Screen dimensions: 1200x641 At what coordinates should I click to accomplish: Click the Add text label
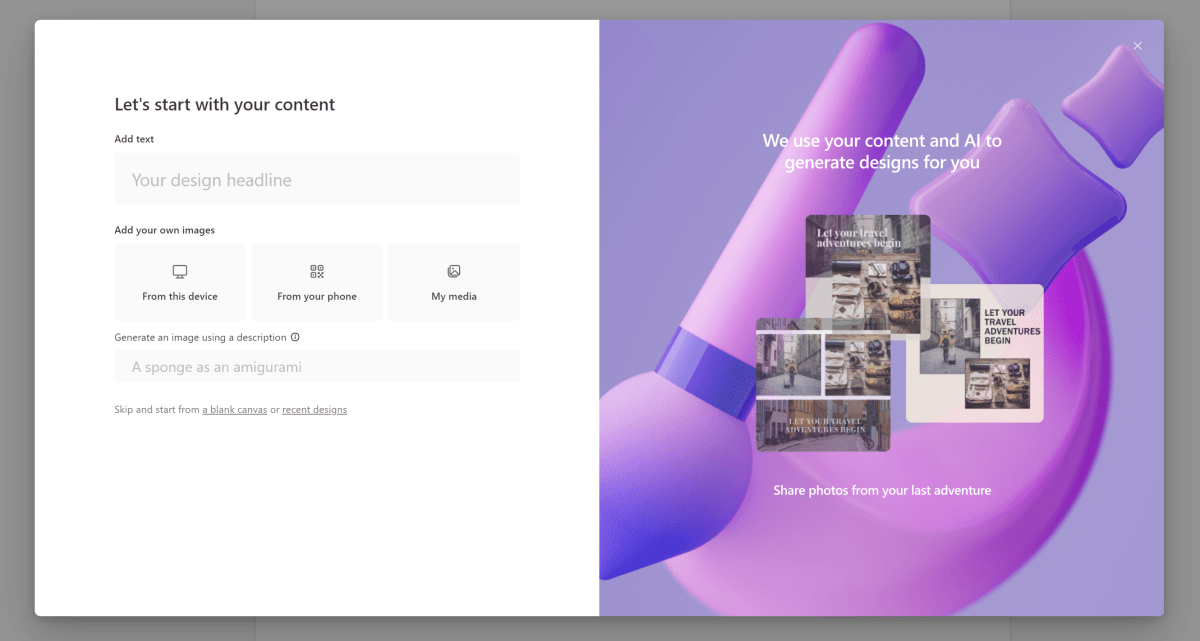click(134, 139)
